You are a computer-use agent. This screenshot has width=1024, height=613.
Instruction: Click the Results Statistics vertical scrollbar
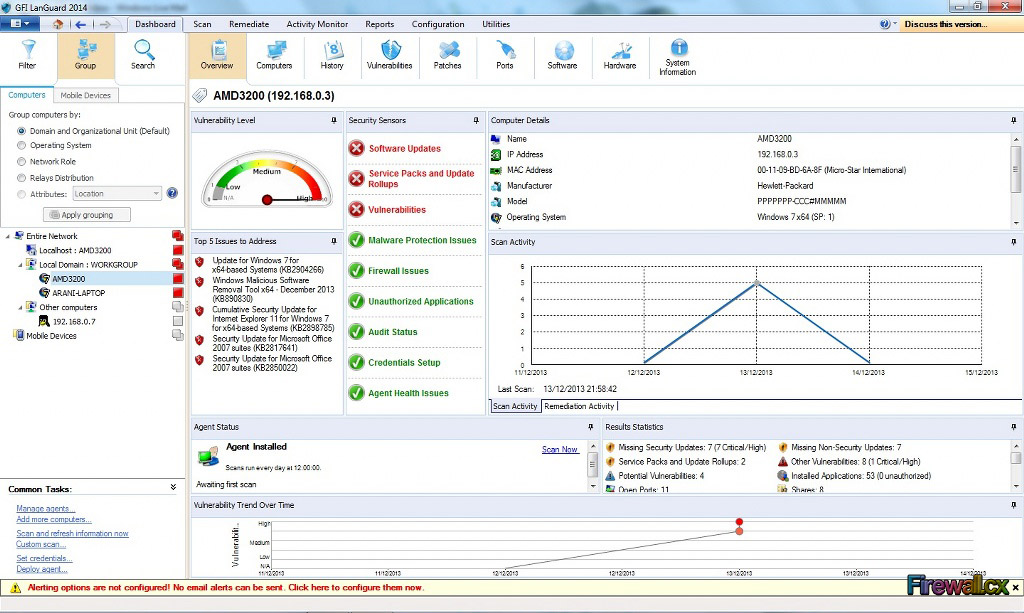(x=1016, y=465)
